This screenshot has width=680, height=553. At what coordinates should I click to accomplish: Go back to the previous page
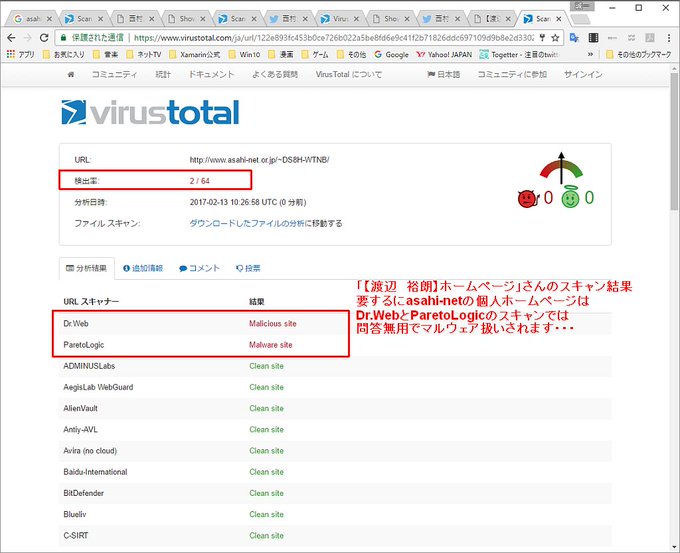[x=11, y=38]
